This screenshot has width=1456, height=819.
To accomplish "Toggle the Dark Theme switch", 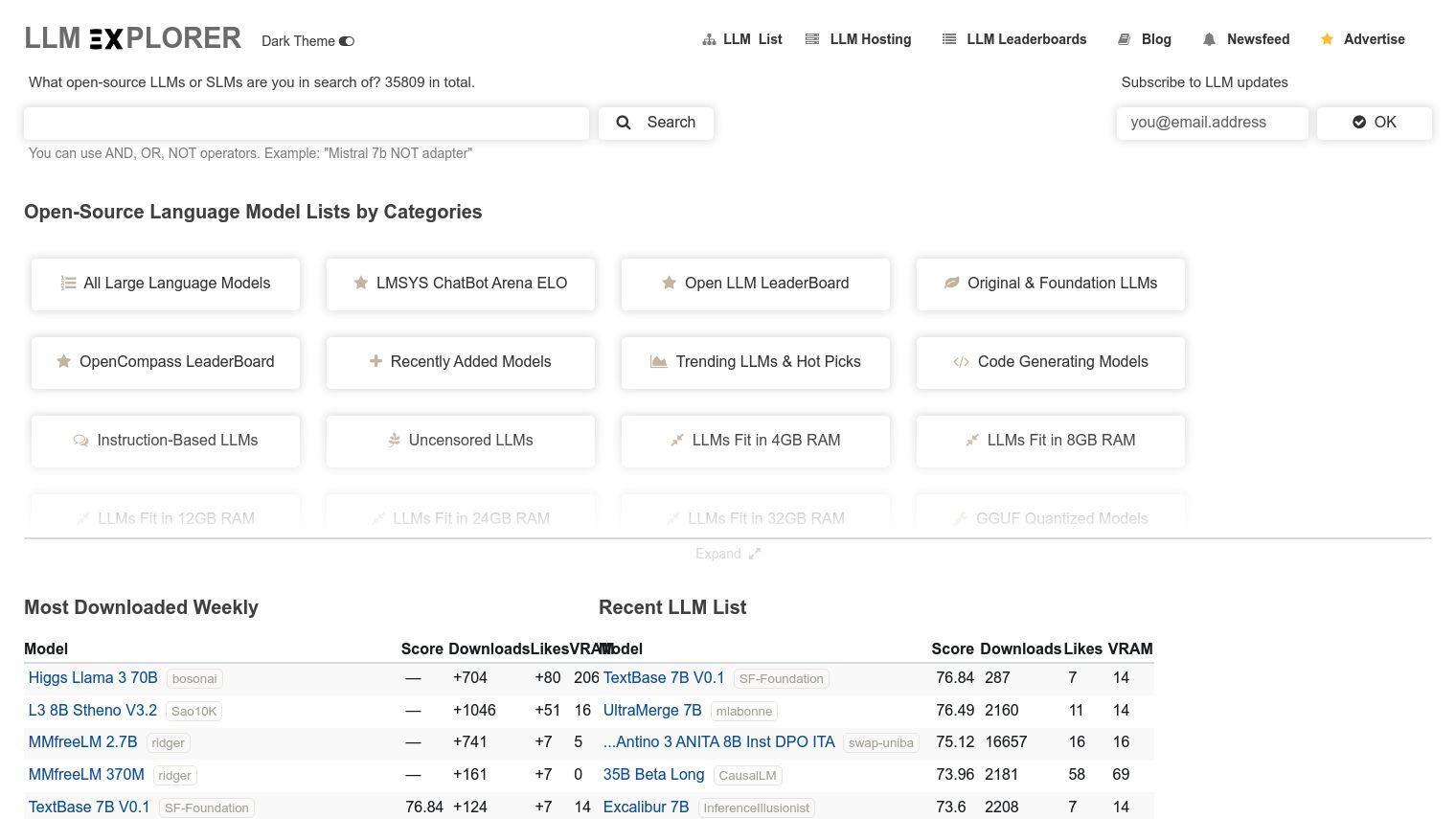I will coord(347,41).
